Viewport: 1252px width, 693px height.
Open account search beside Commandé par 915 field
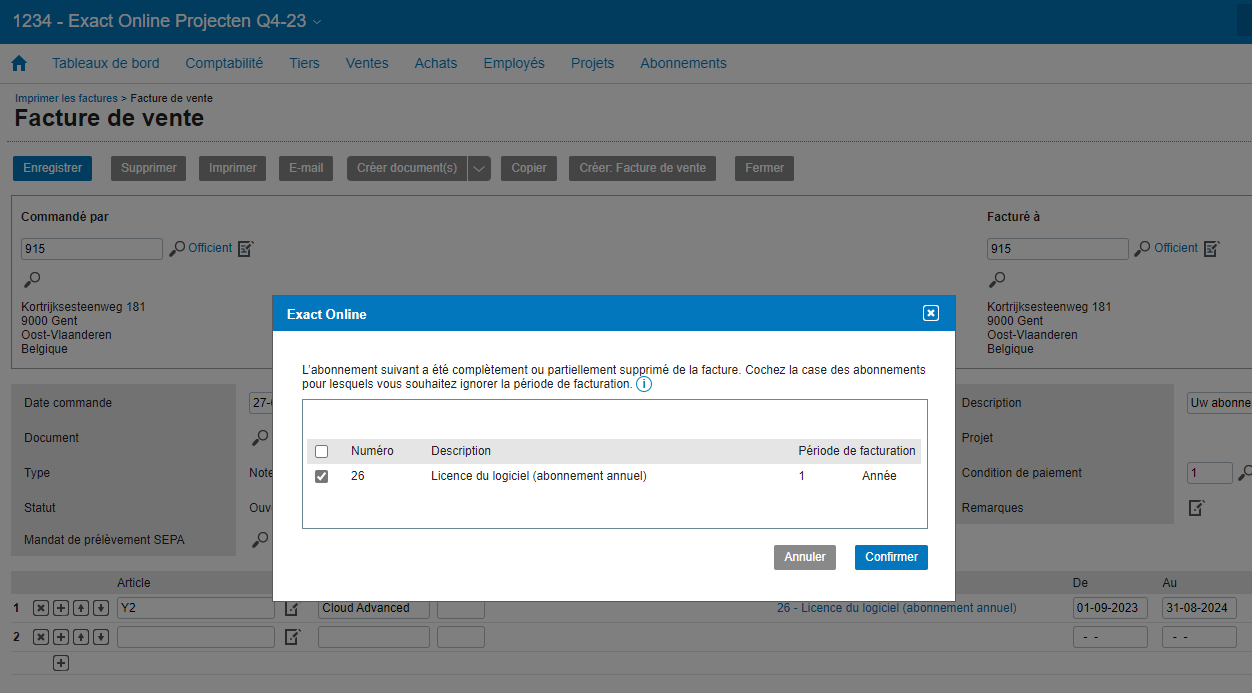click(177, 248)
